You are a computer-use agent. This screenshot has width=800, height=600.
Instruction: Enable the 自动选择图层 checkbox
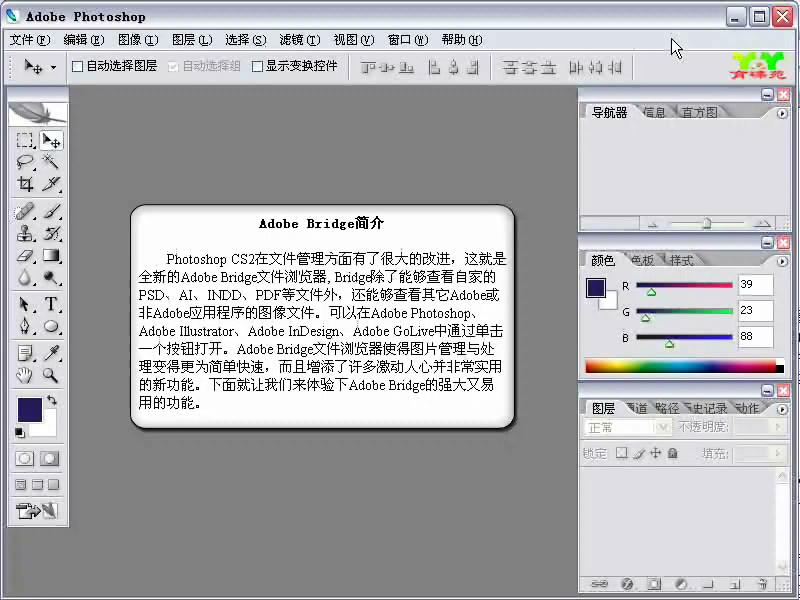pos(78,66)
